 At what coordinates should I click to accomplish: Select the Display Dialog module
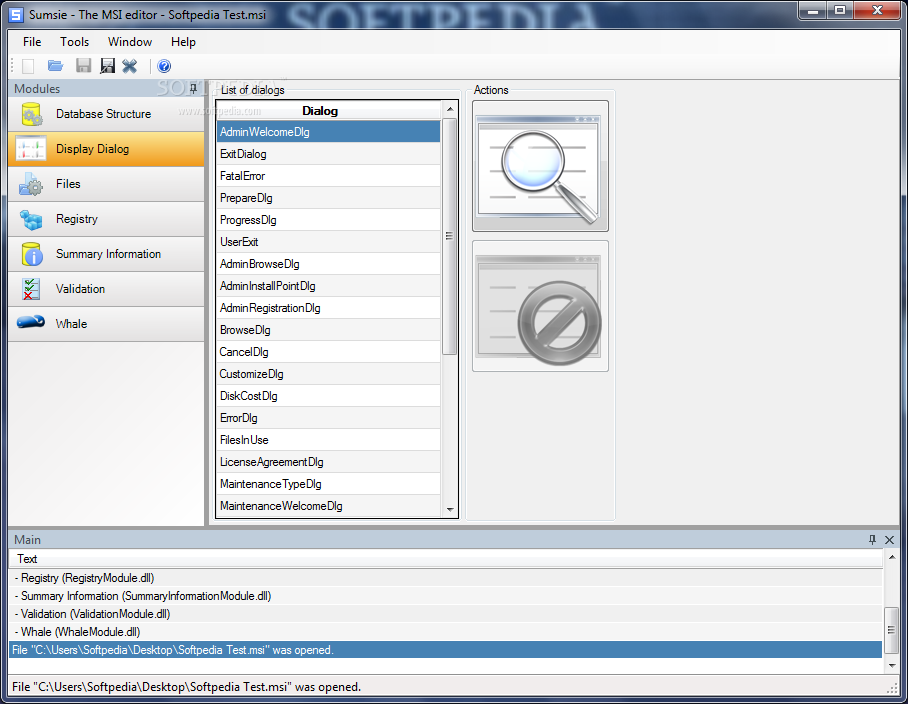point(106,149)
